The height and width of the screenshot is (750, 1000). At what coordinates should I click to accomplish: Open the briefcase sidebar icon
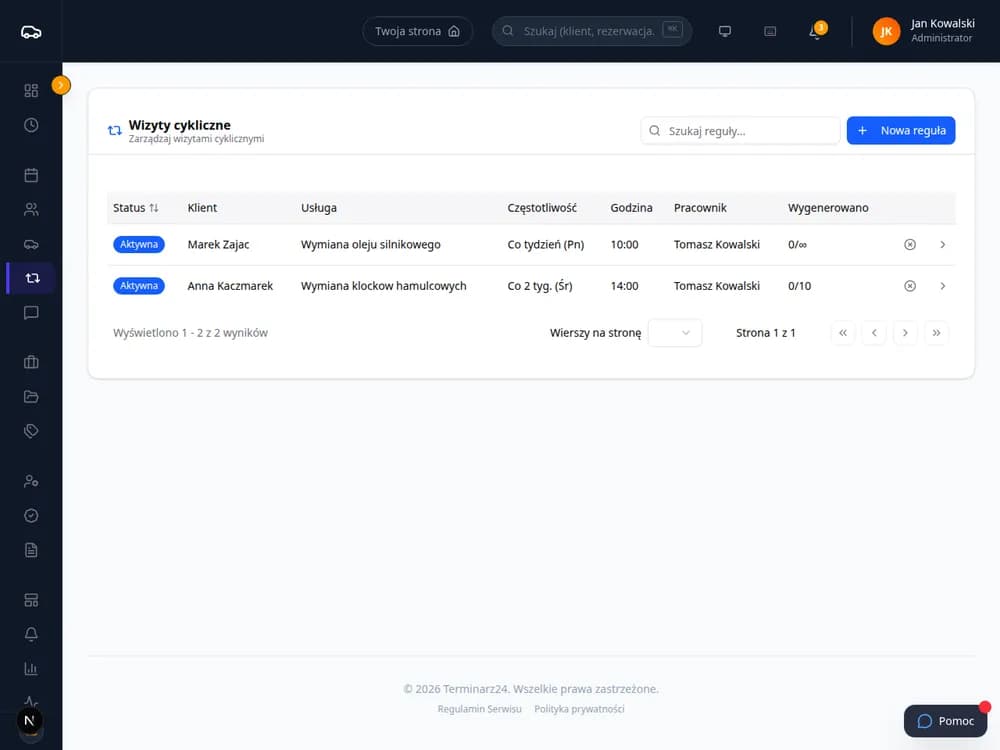[31, 362]
